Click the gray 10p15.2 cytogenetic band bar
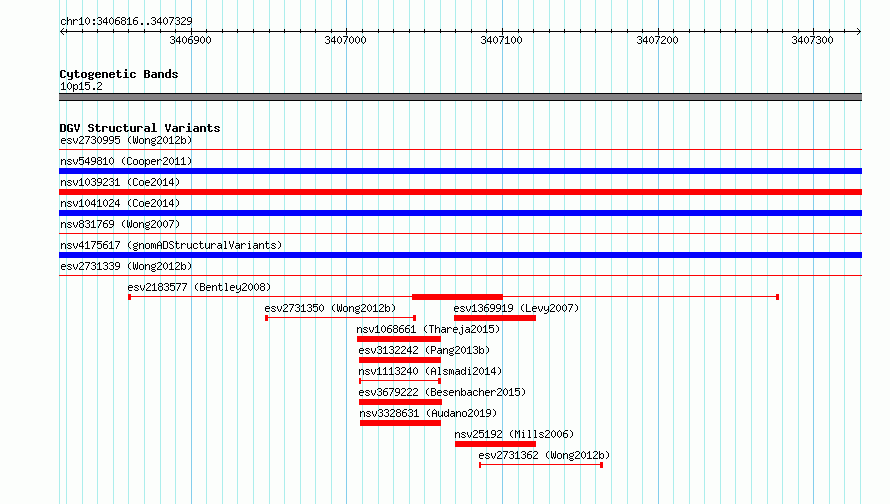Screen dimensions: 890x504 pos(460,97)
